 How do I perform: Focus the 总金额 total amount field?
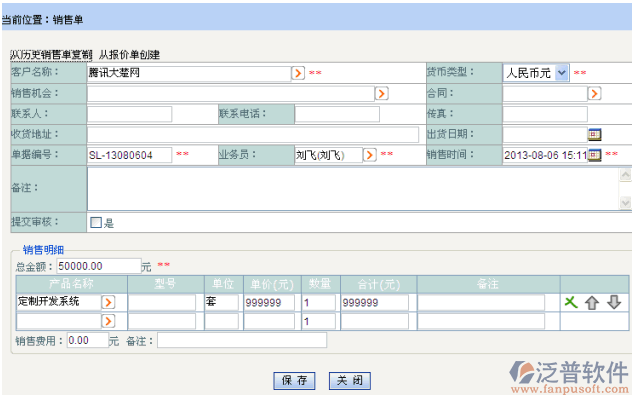tap(97, 266)
